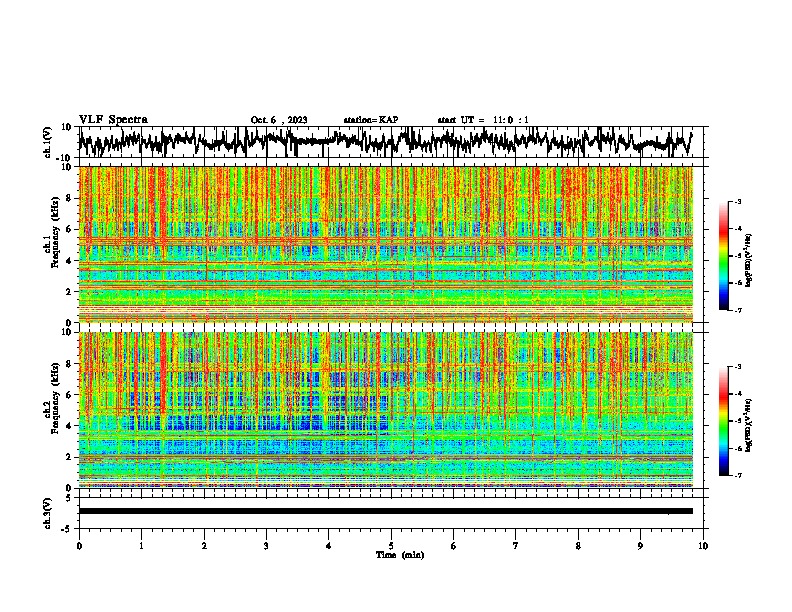Click the "start UT = 11:0 :1" header text
Screen dimensions: 792x612
(483, 120)
